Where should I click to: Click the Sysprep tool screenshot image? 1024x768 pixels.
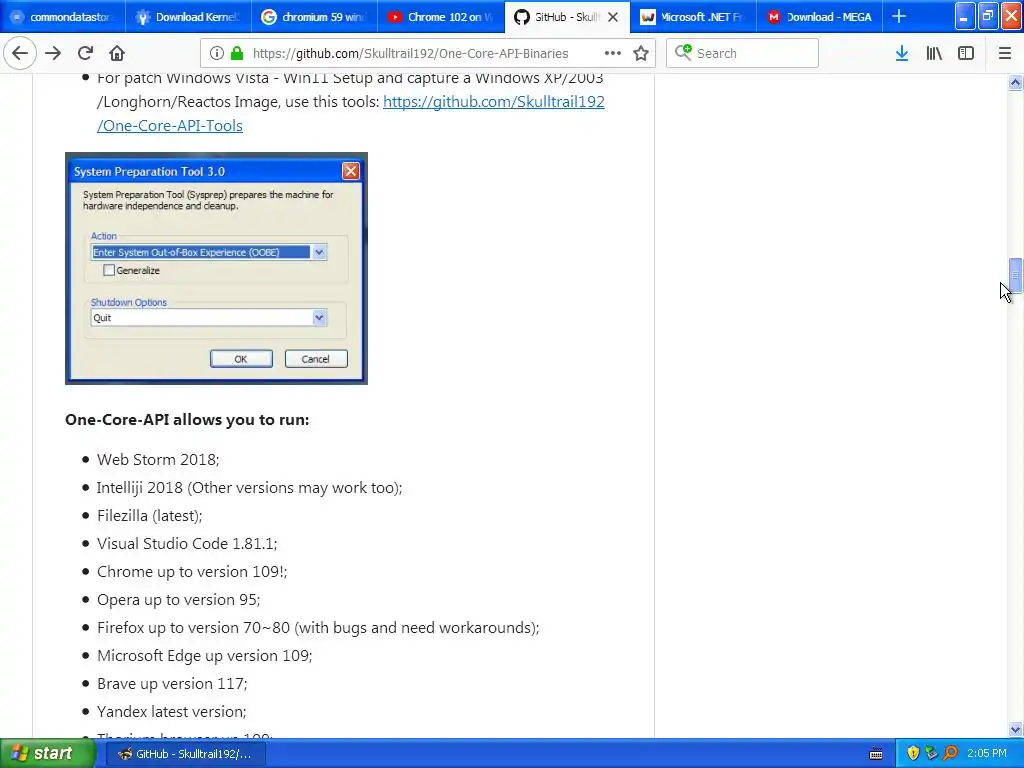pos(216,268)
